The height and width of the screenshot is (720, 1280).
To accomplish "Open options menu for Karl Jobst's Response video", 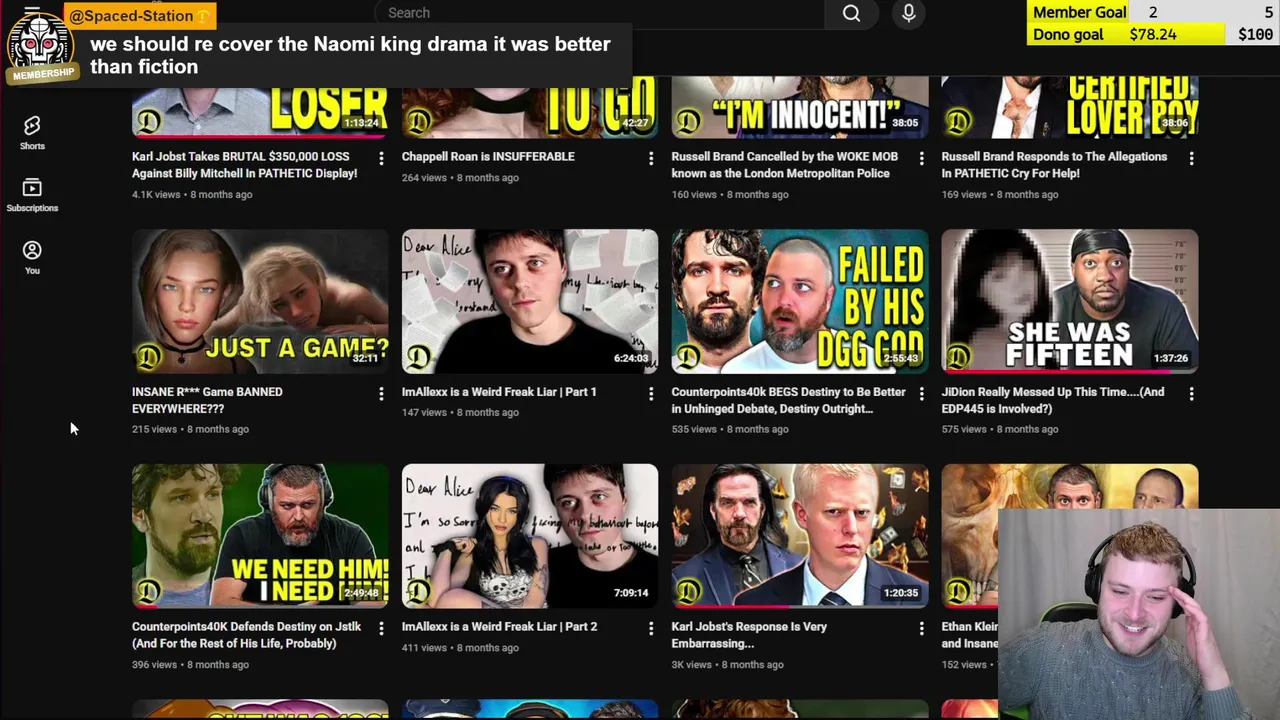I will pyautogui.click(x=921, y=628).
